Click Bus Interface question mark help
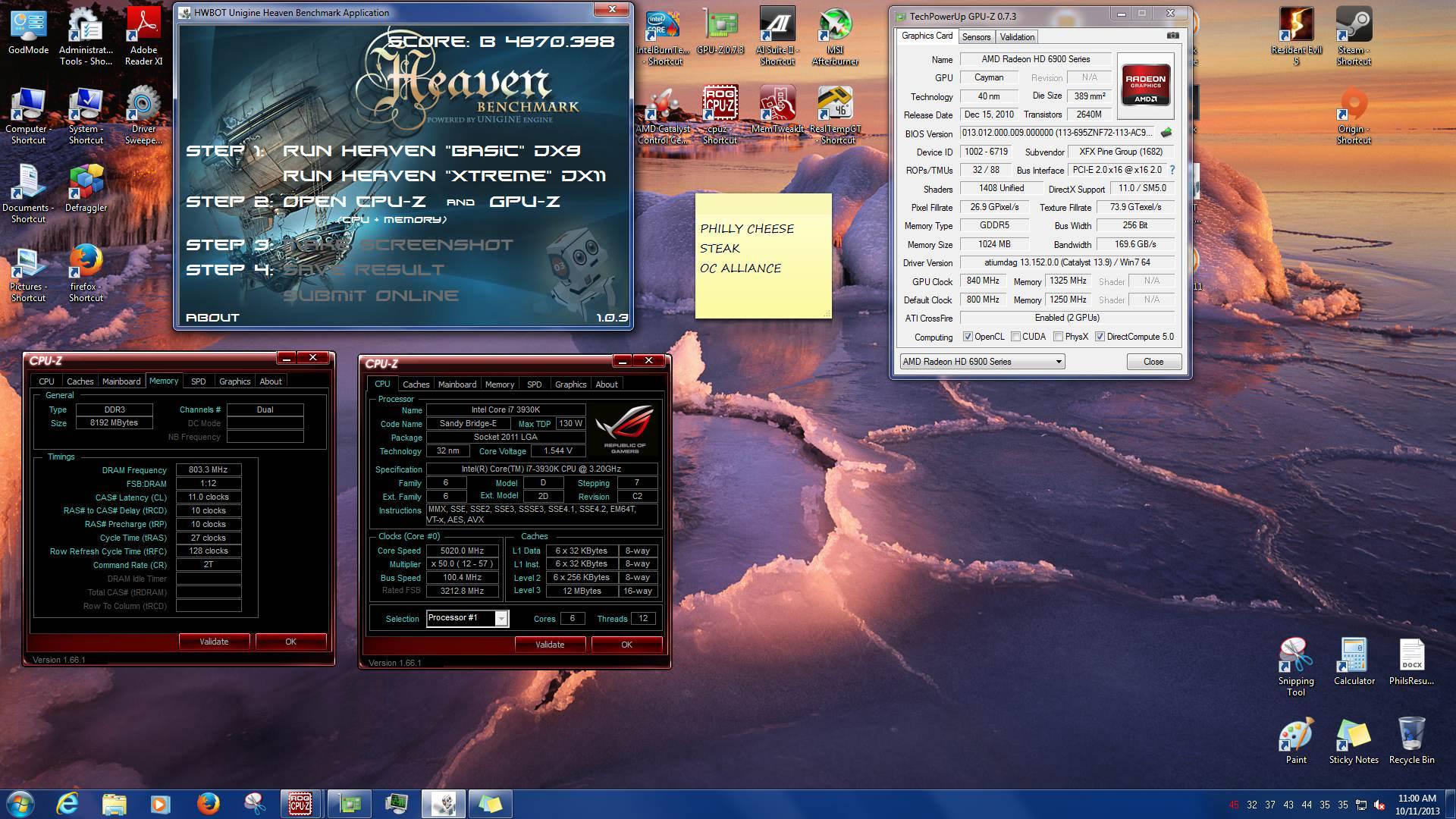The image size is (1456, 819). [1172, 170]
